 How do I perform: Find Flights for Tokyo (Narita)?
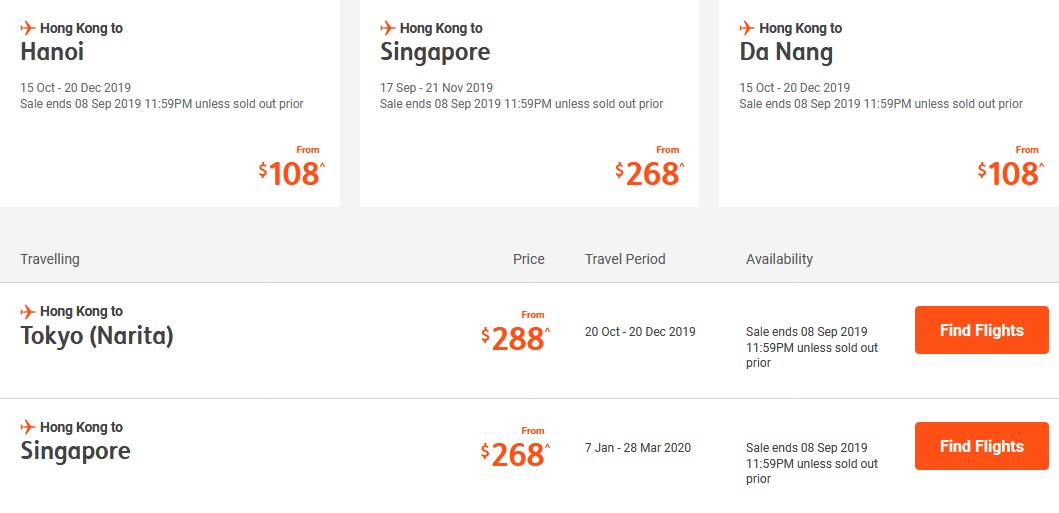tap(981, 330)
